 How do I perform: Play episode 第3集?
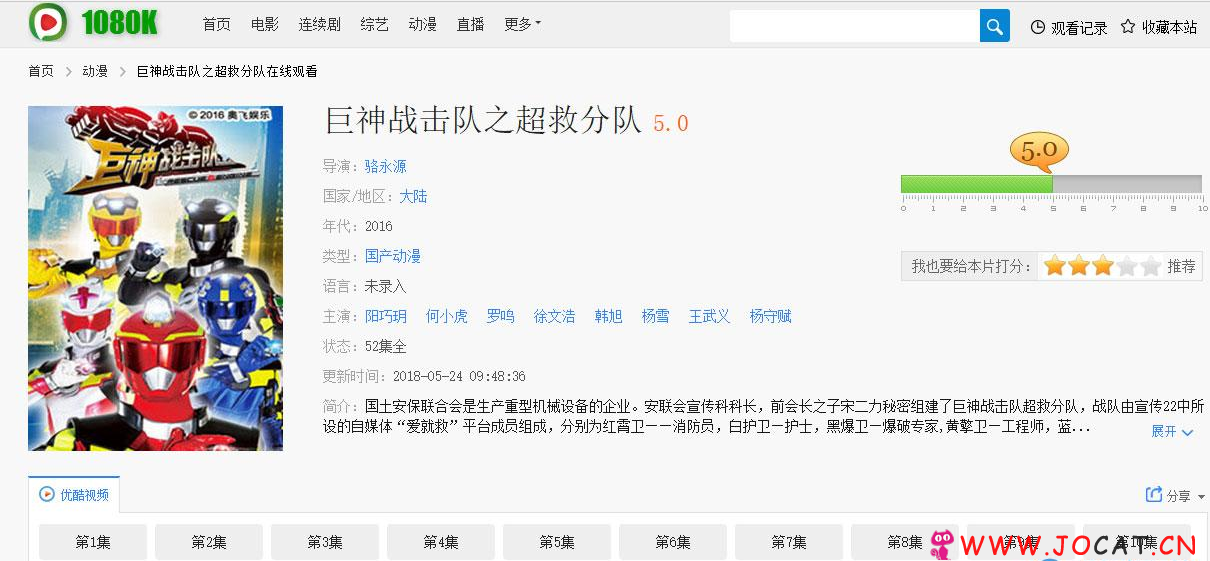coord(325,542)
